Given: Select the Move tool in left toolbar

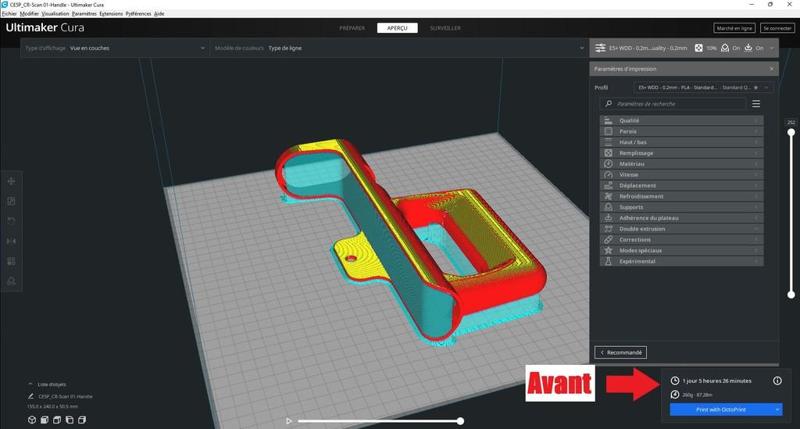Looking at the screenshot, I should (x=11, y=181).
